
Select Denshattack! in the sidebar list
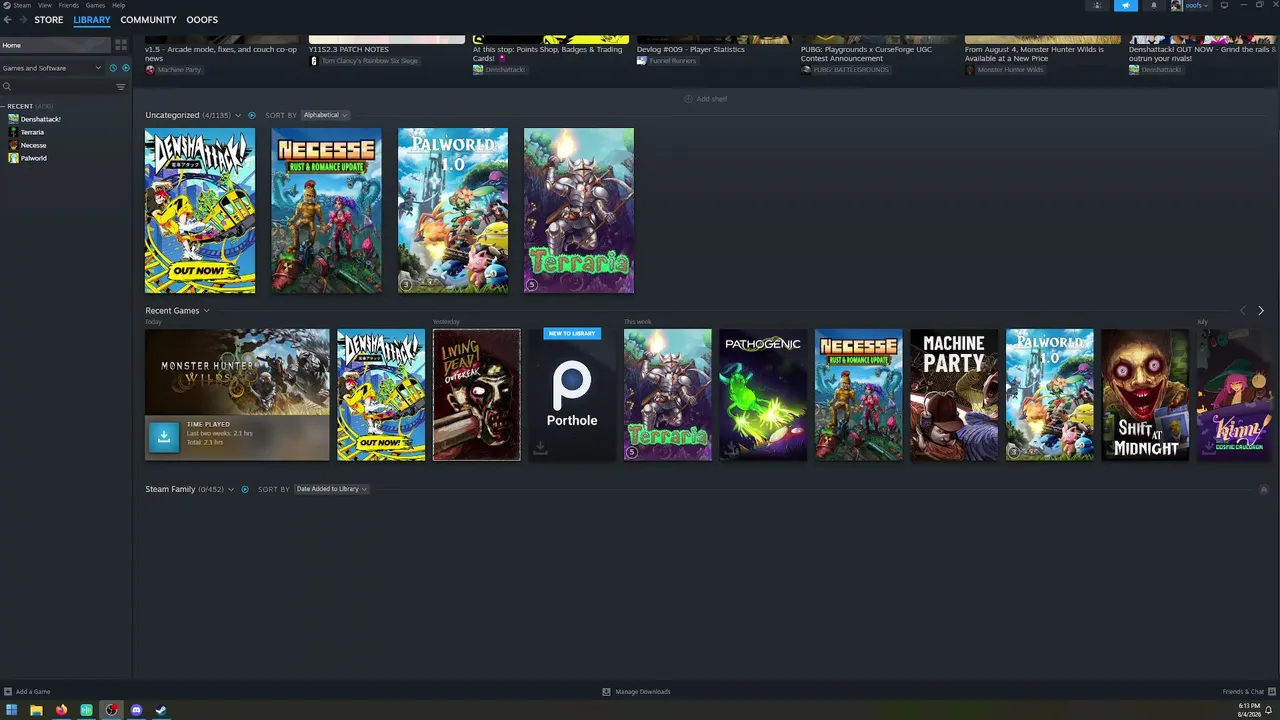(40, 119)
